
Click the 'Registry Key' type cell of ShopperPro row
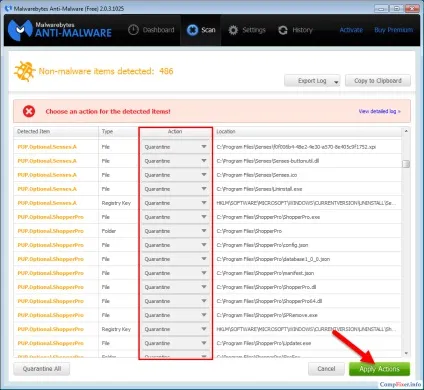(x=116, y=329)
